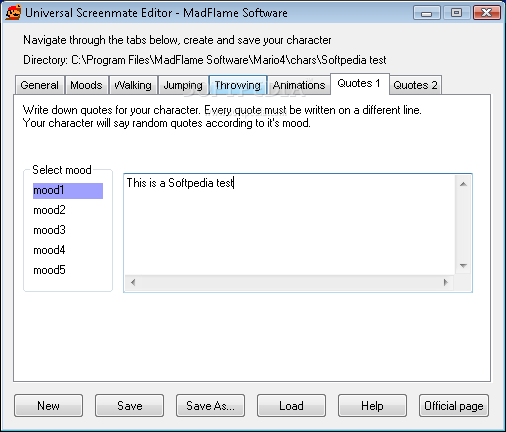Viewport: 506px width, 432px height.
Task: Open the Throwing tab
Action: pyautogui.click(x=238, y=85)
